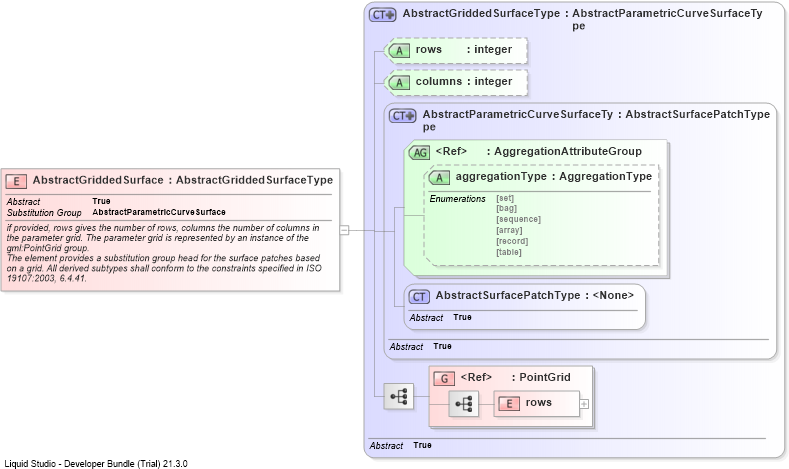Screen dimensions: 789x469
Task: Click the 'Enumerations' property label
Action: pos(457,199)
